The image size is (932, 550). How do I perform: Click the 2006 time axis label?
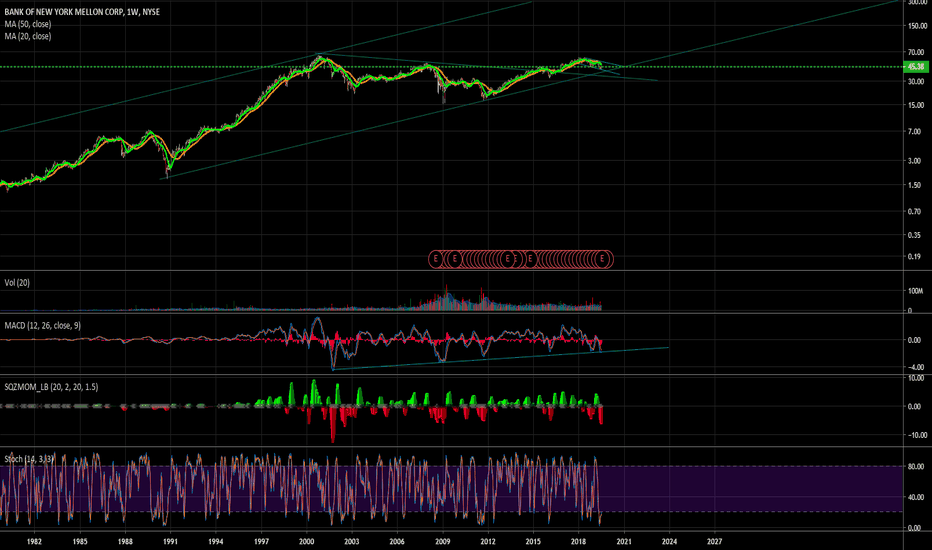[397, 542]
